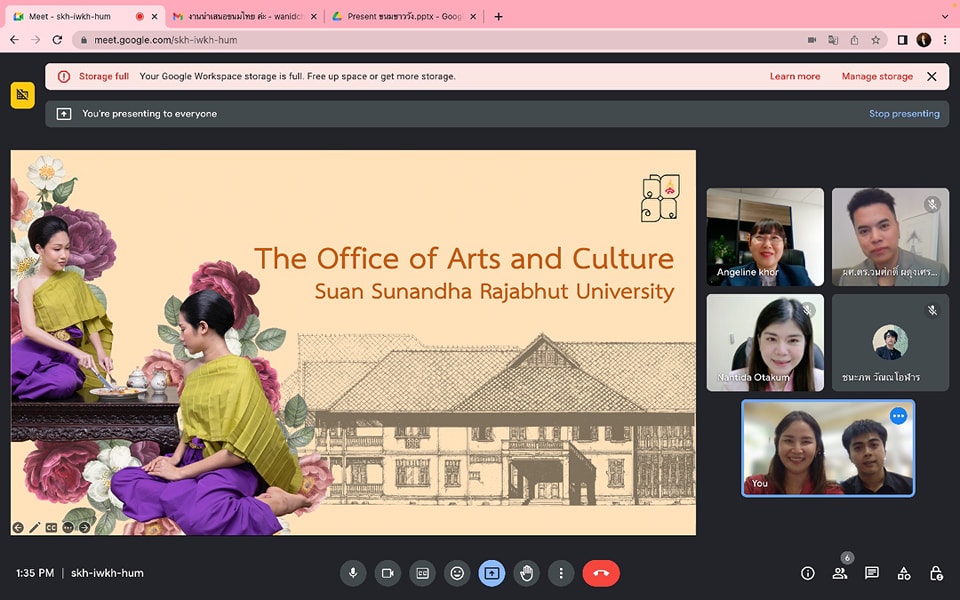Click Learn more about storage
The height and width of the screenshot is (600, 960).
tap(794, 76)
